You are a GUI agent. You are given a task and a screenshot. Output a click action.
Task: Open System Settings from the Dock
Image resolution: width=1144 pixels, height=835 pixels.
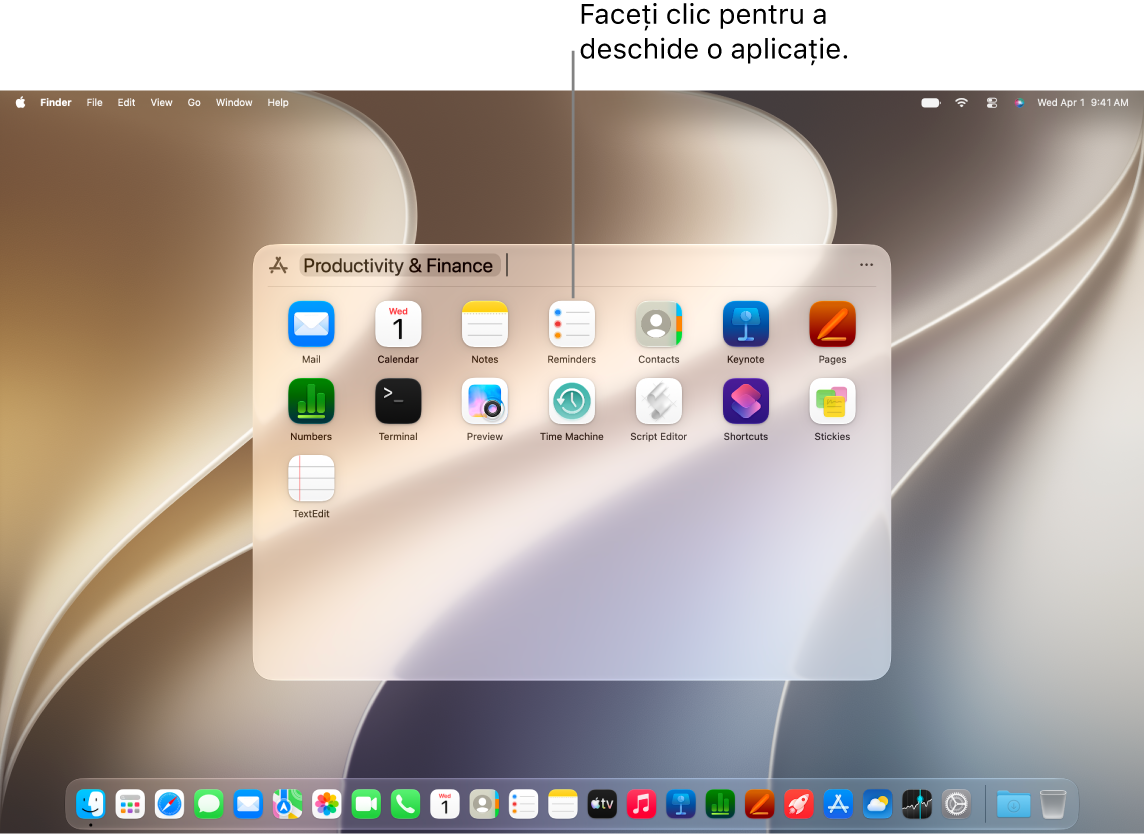tap(956, 804)
